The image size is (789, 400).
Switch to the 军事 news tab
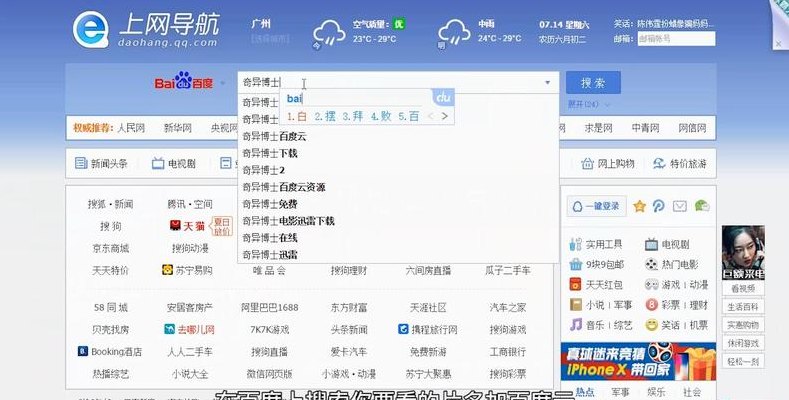click(620, 391)
